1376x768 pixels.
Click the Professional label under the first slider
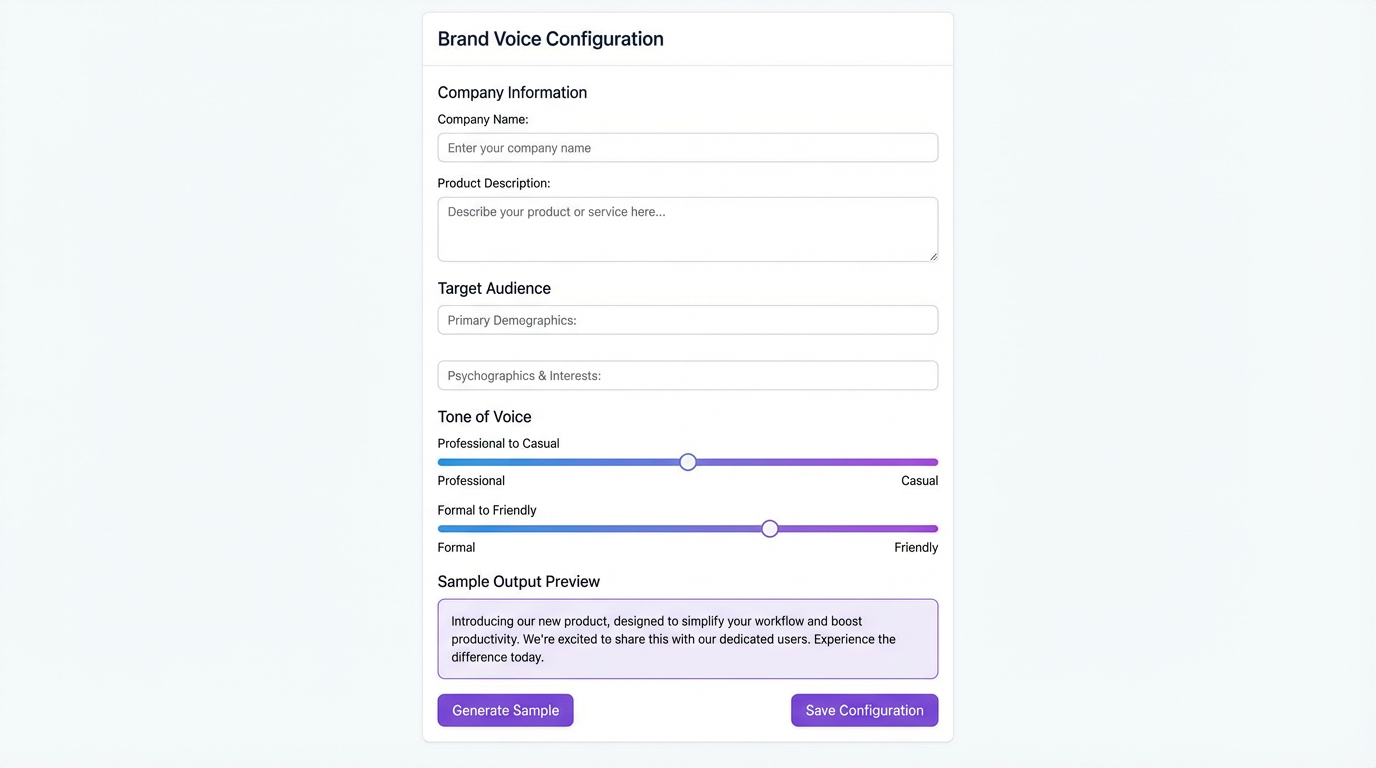click(x=471, y=480)
